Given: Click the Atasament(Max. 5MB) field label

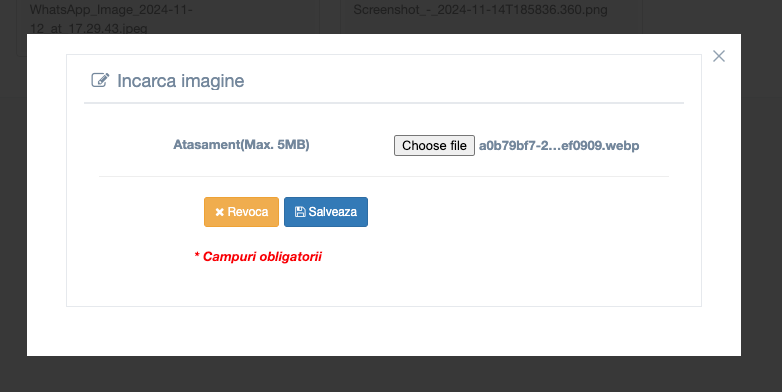Looking at the screenshot, I should click(x=241, y=145).
